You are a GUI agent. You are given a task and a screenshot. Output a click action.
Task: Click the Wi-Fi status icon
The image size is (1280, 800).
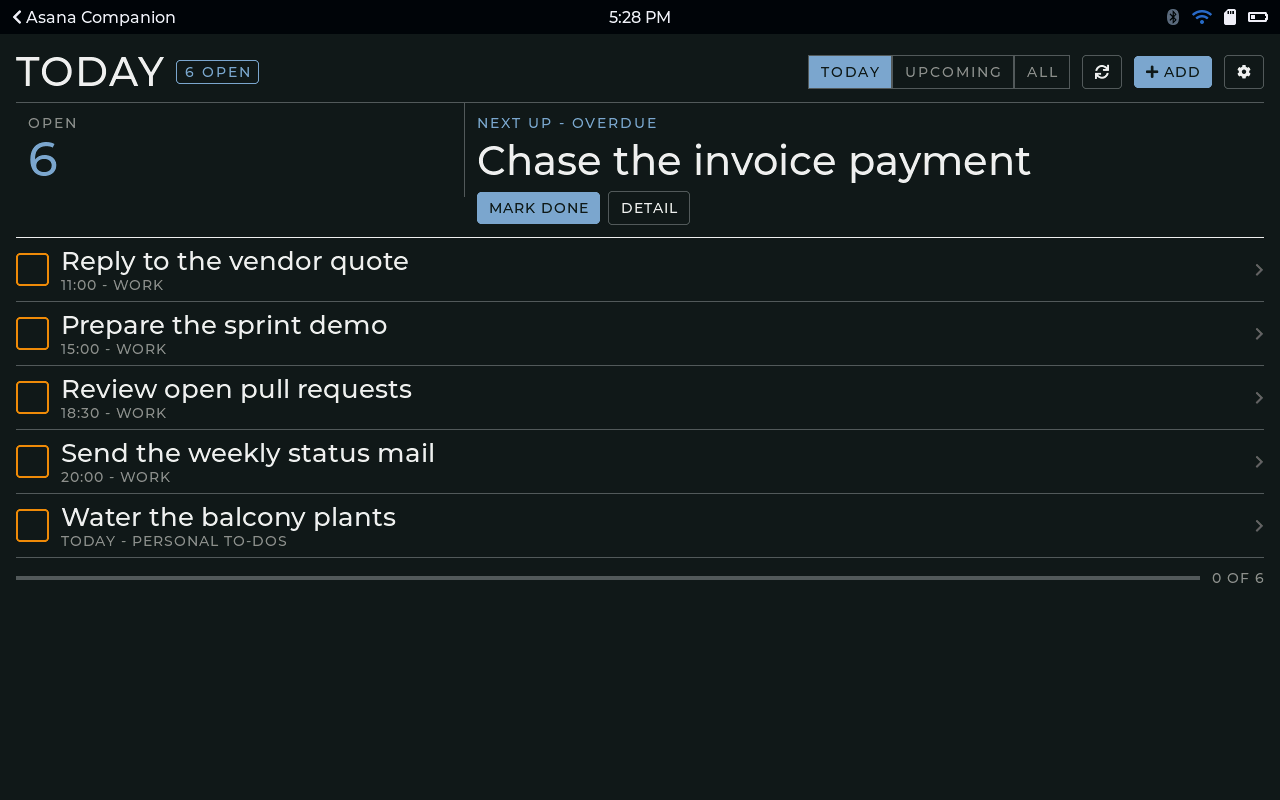click(x=1202, y=17)
